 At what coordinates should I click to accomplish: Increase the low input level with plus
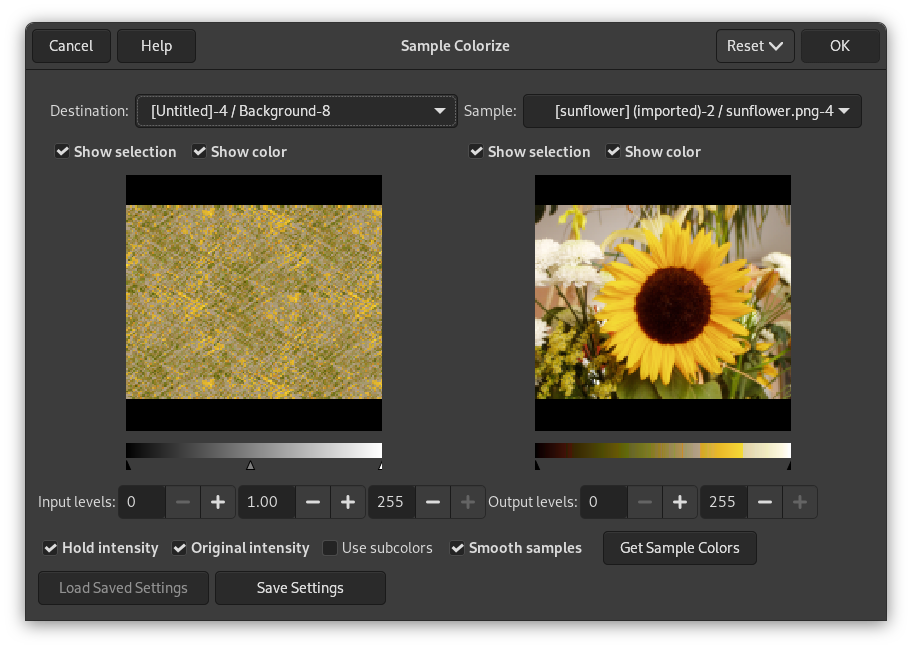pos(218,502)
